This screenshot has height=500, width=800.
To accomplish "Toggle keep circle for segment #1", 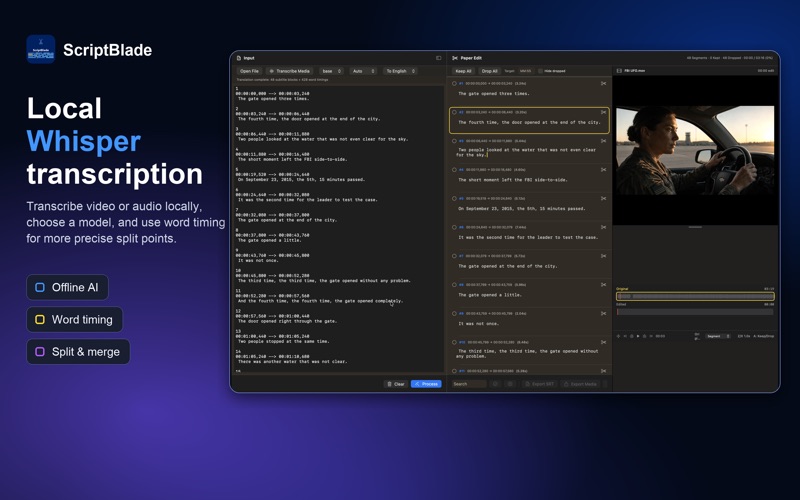I will click(x=454, y=83).
